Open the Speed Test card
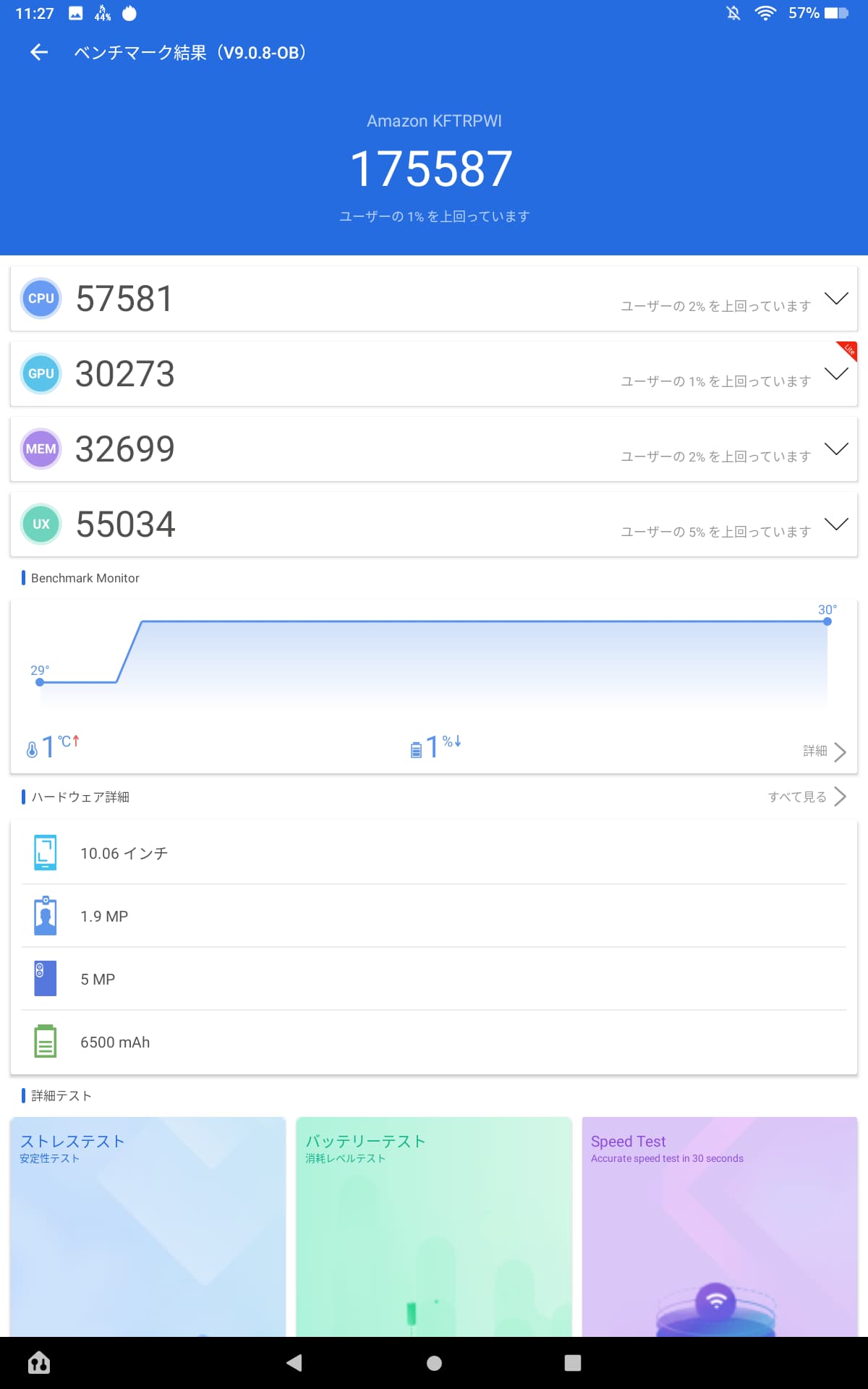 coord(720,1226)
